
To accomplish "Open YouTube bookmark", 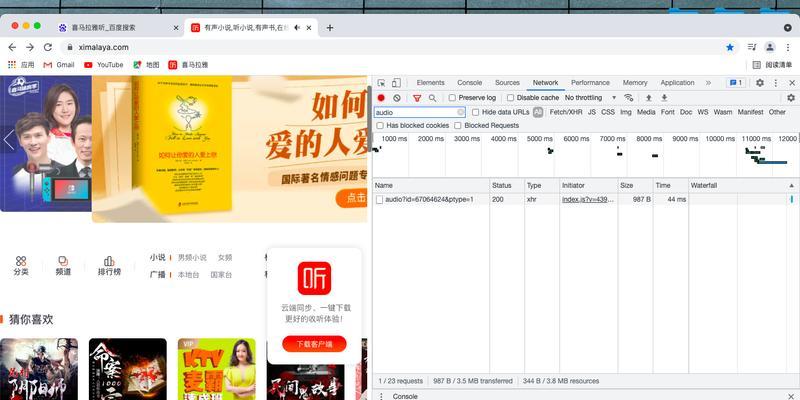I will tap(104, 65).
